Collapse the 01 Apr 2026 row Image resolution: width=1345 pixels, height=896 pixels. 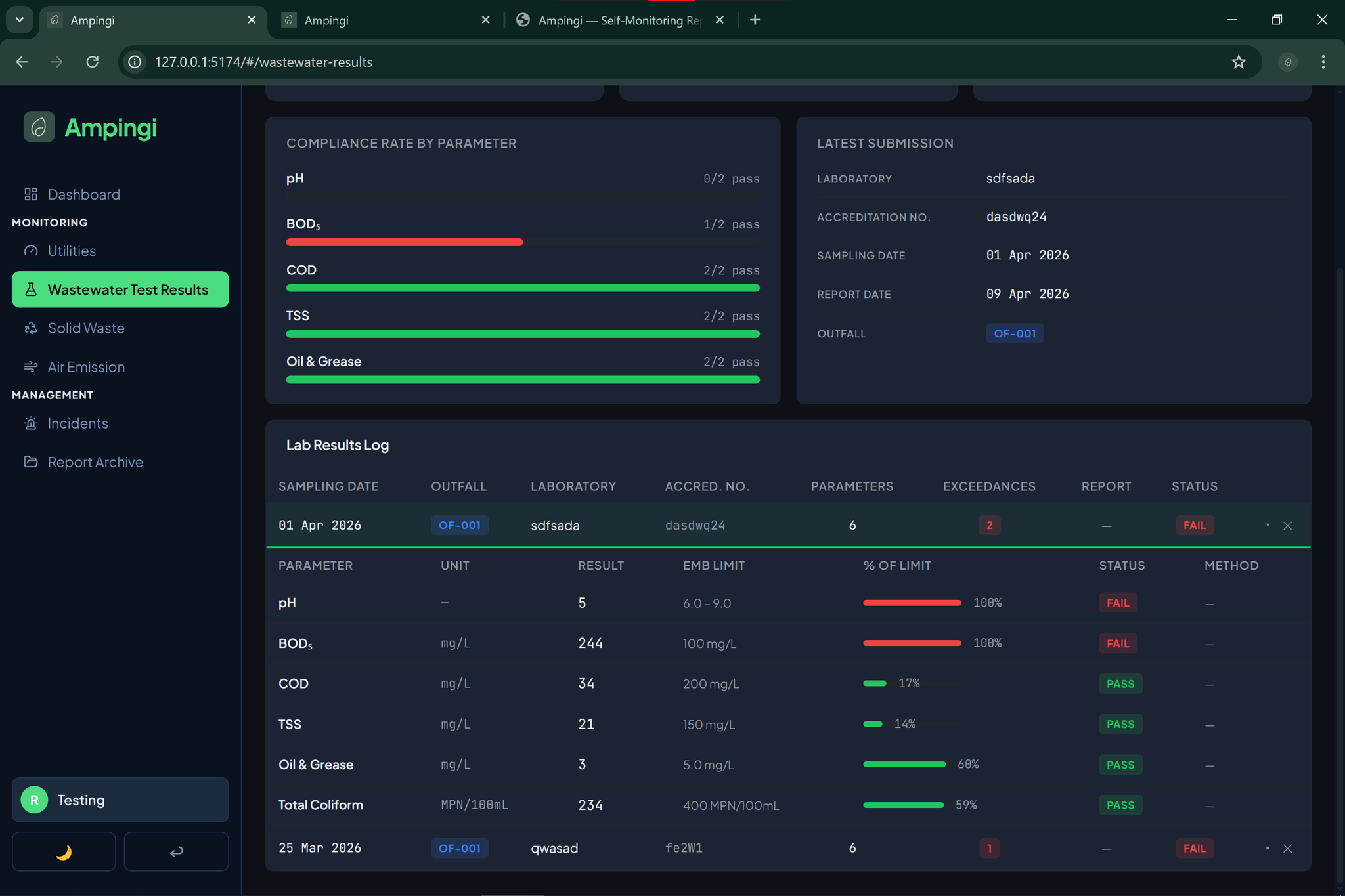coord(1268,525)
